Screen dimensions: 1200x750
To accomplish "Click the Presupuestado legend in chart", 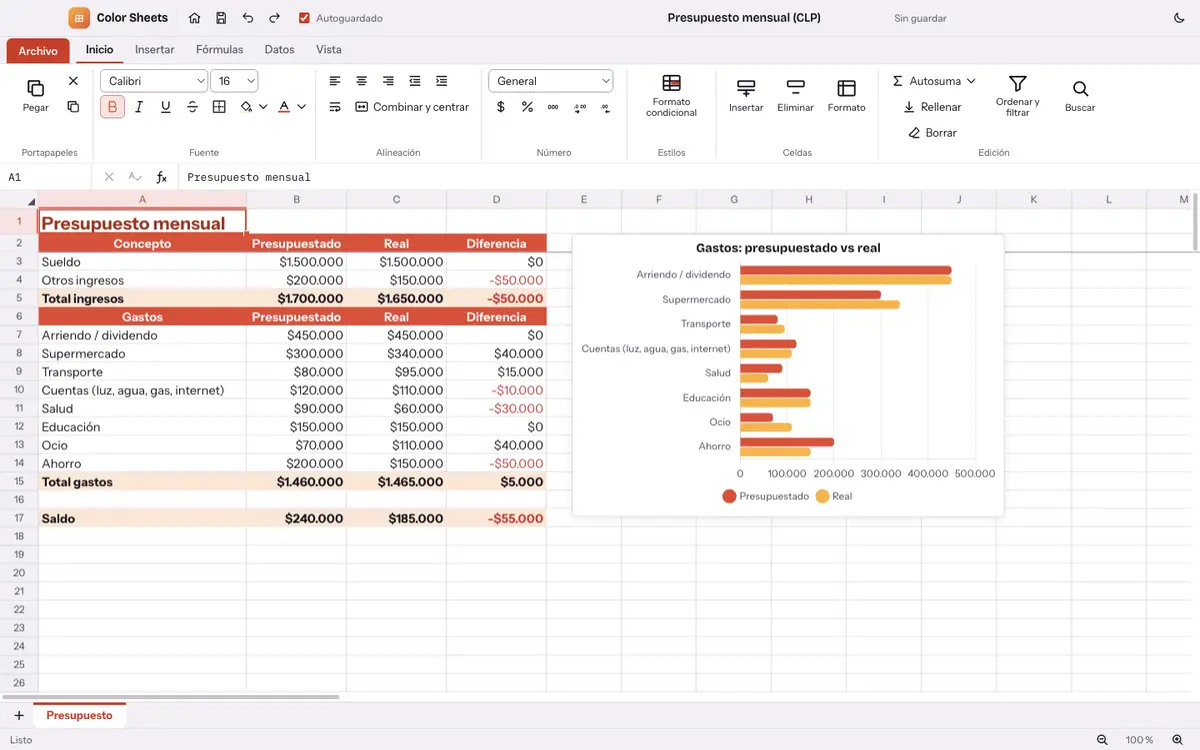I will tap(765, 496).
